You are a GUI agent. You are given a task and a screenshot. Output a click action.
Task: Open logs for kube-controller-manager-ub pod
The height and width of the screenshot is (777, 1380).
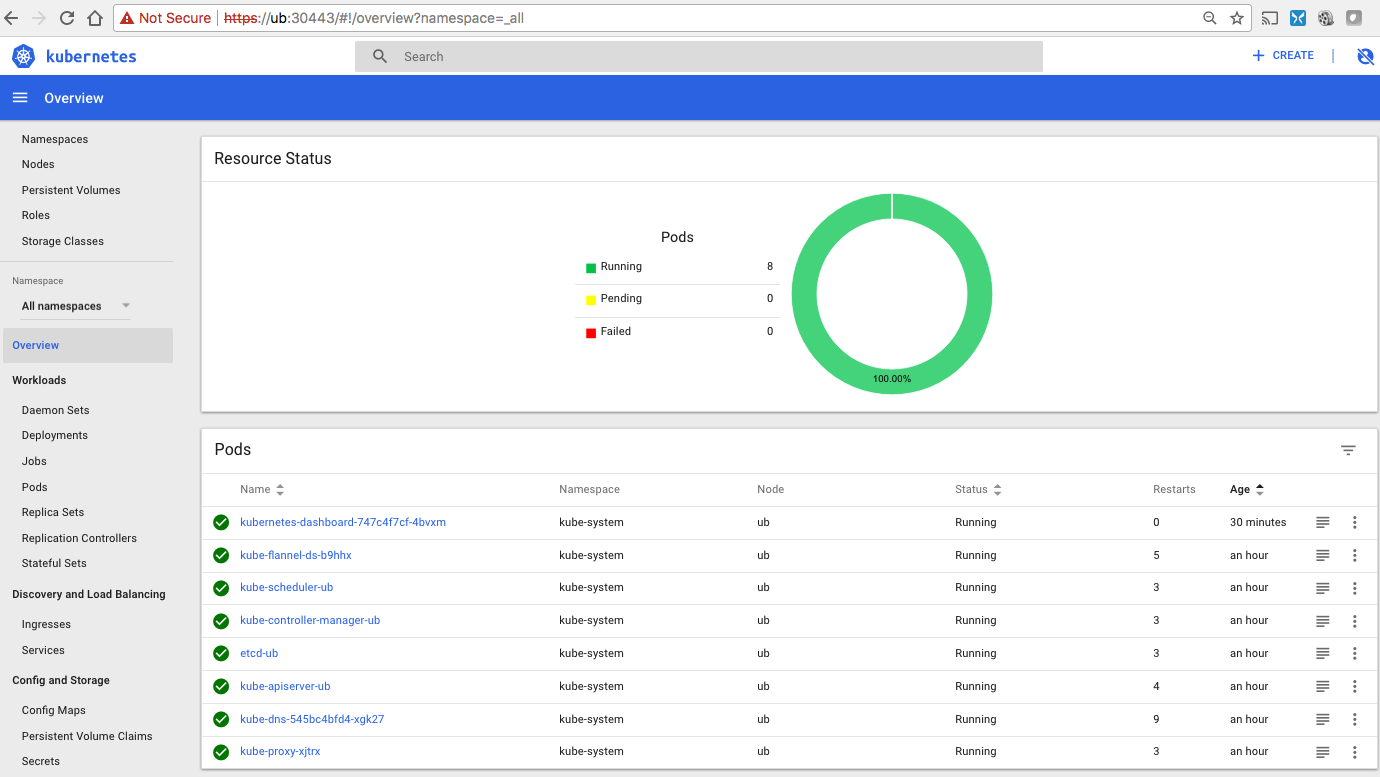point(1322,621)
